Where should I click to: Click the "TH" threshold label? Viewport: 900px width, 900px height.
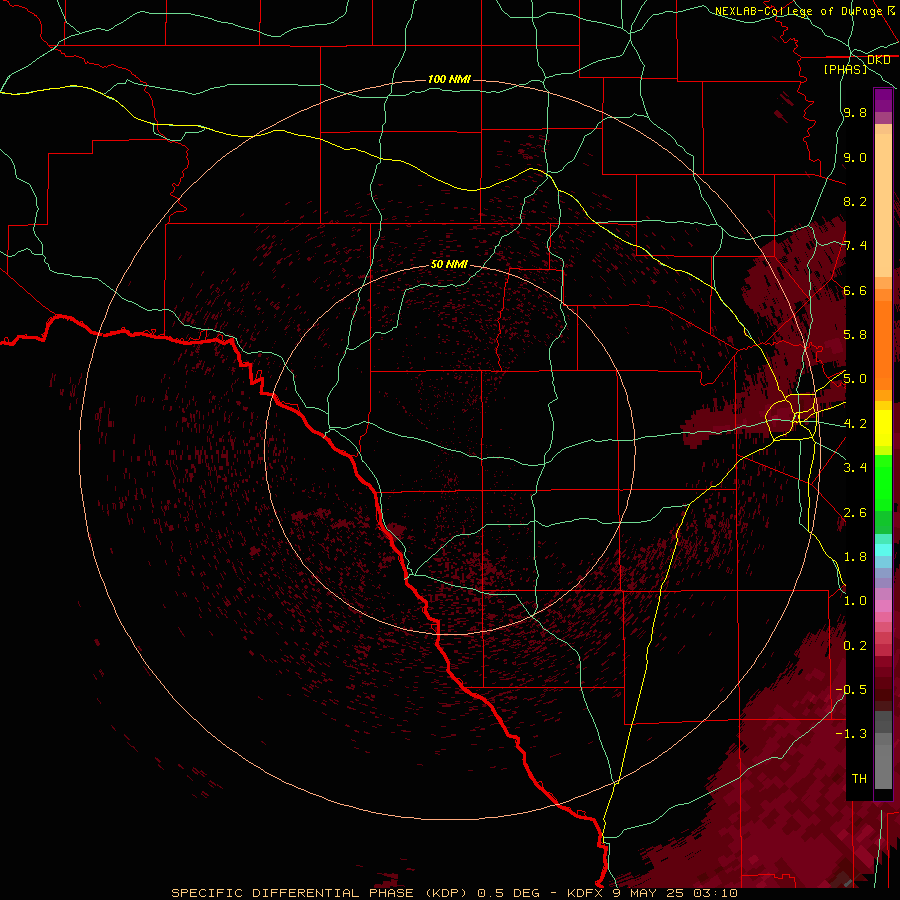coord(859,779)
